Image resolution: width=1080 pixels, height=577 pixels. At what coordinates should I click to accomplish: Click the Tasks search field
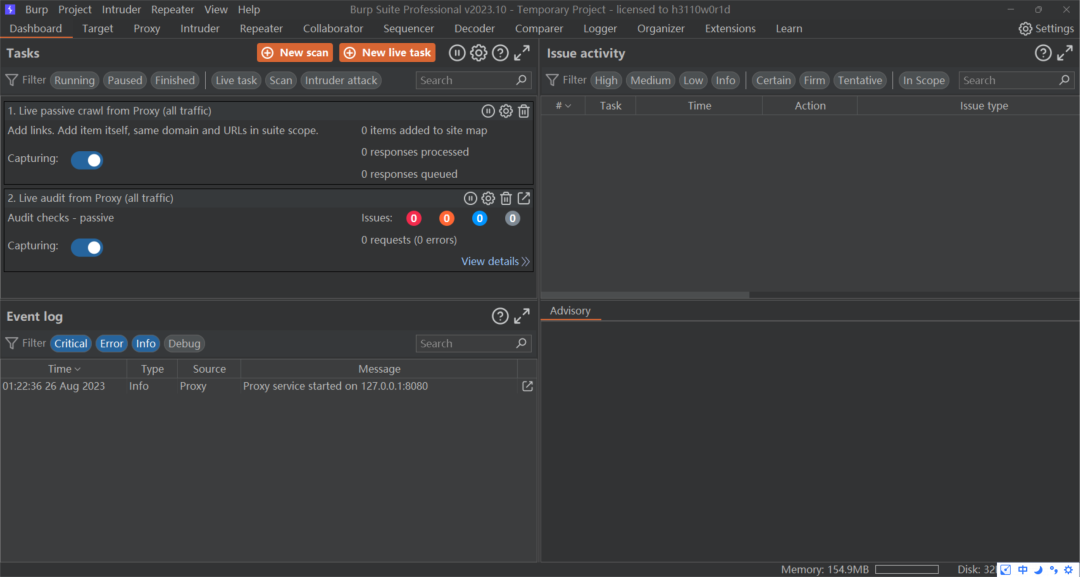point(474,81)
